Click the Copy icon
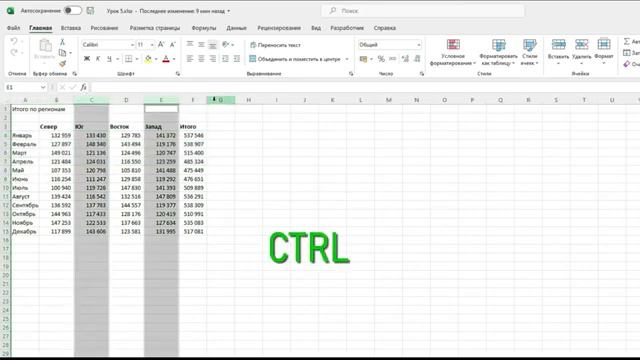 62,53
